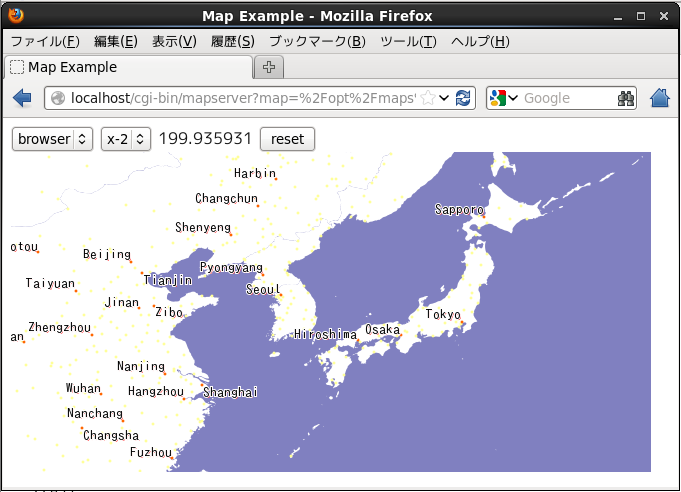The image size is (681, 492).
Task: Open the ブックマーク(B) menu
Action: pyautogui.click(x=317, y=41)
